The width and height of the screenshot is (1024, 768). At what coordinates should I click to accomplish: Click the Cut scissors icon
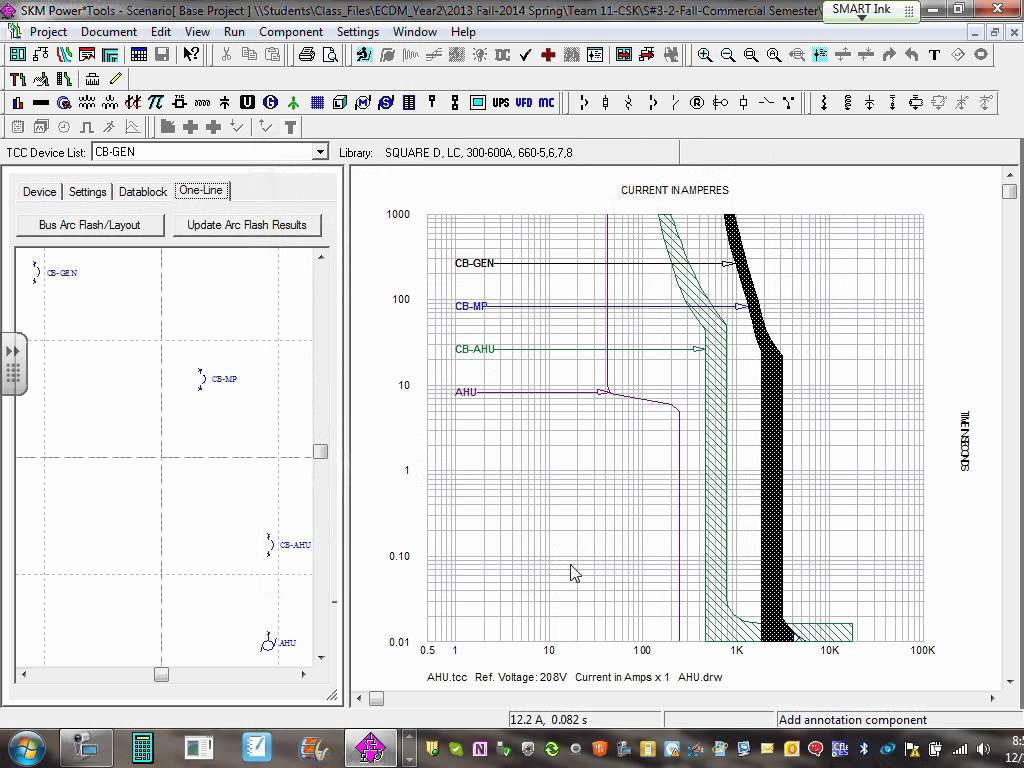coord(226,54)
